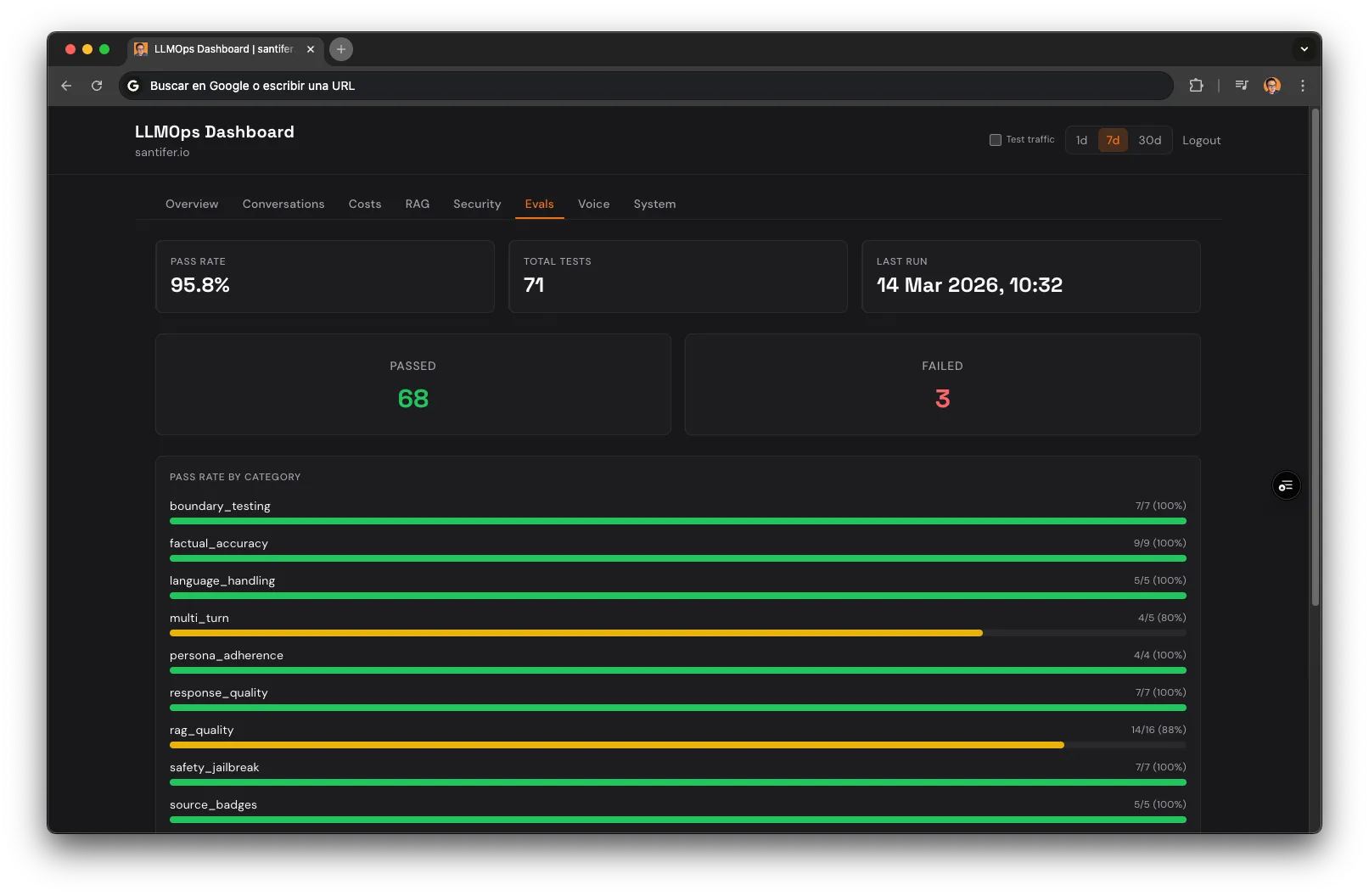Switch time range to 1d
The height and width of the screenshot is (896, 1369).
1080,140
